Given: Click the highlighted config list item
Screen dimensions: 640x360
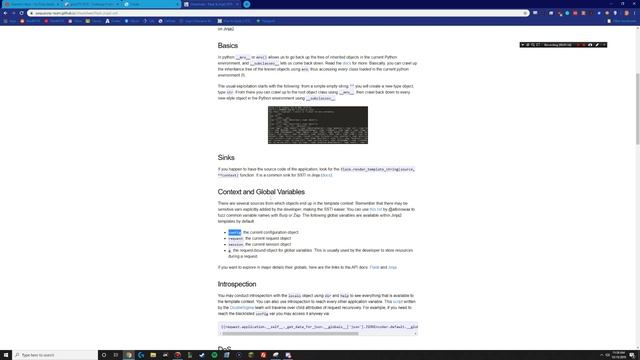Looking at the screenshot, I should click(x=234, y=232).
